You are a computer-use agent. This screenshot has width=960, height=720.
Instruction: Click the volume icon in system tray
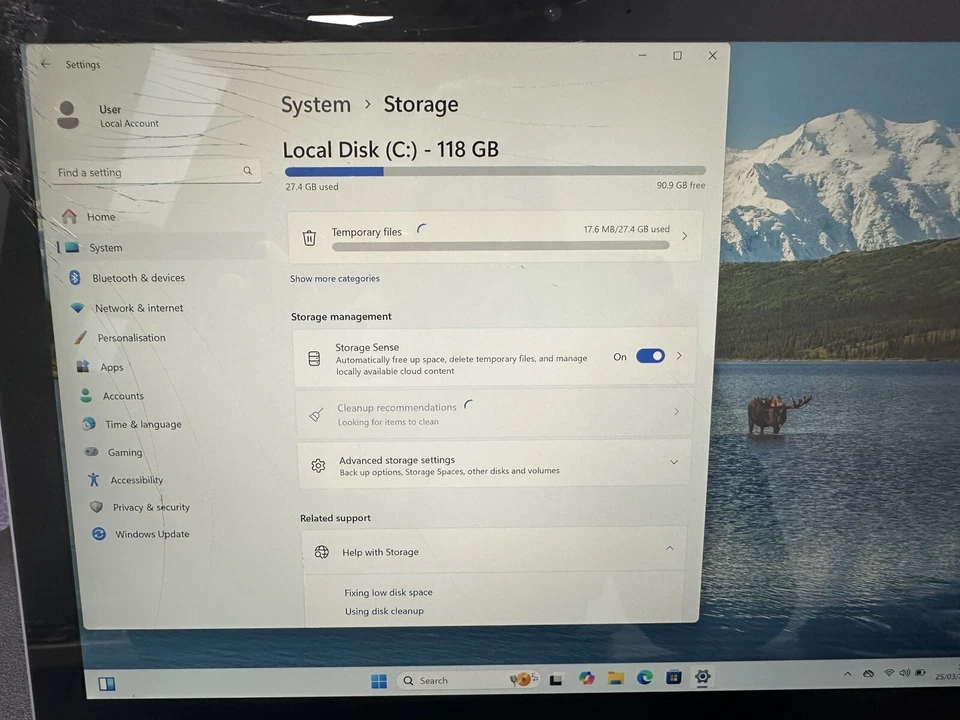point(905,673)
